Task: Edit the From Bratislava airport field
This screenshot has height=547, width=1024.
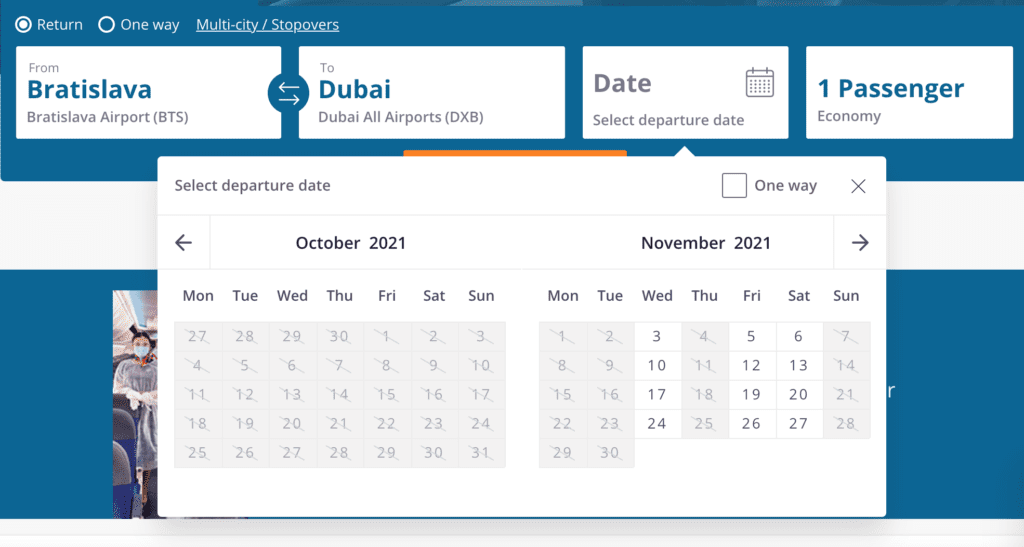Action: tap(148, 93)
